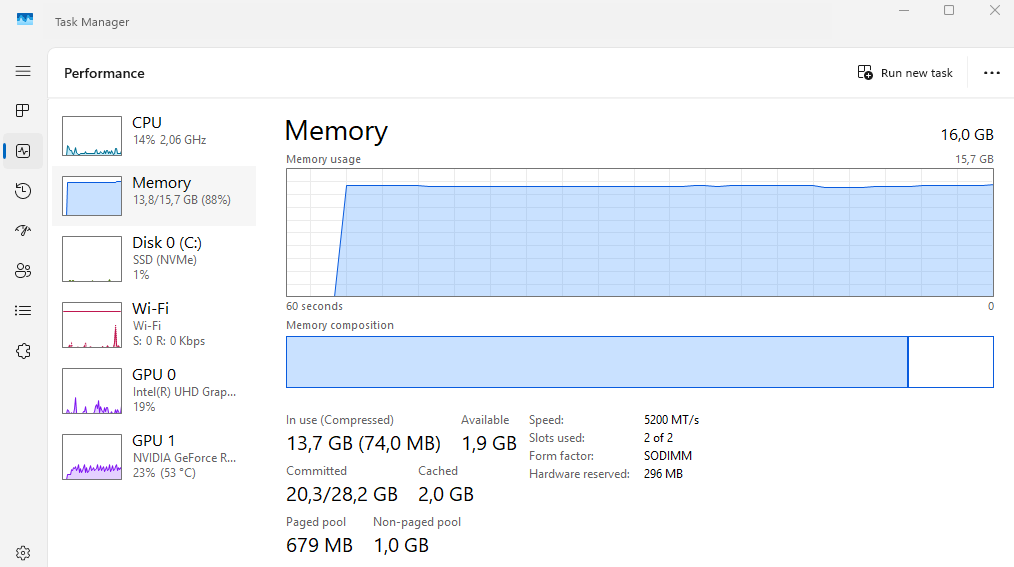Open Task Manager settings gear

pos(23,553)
